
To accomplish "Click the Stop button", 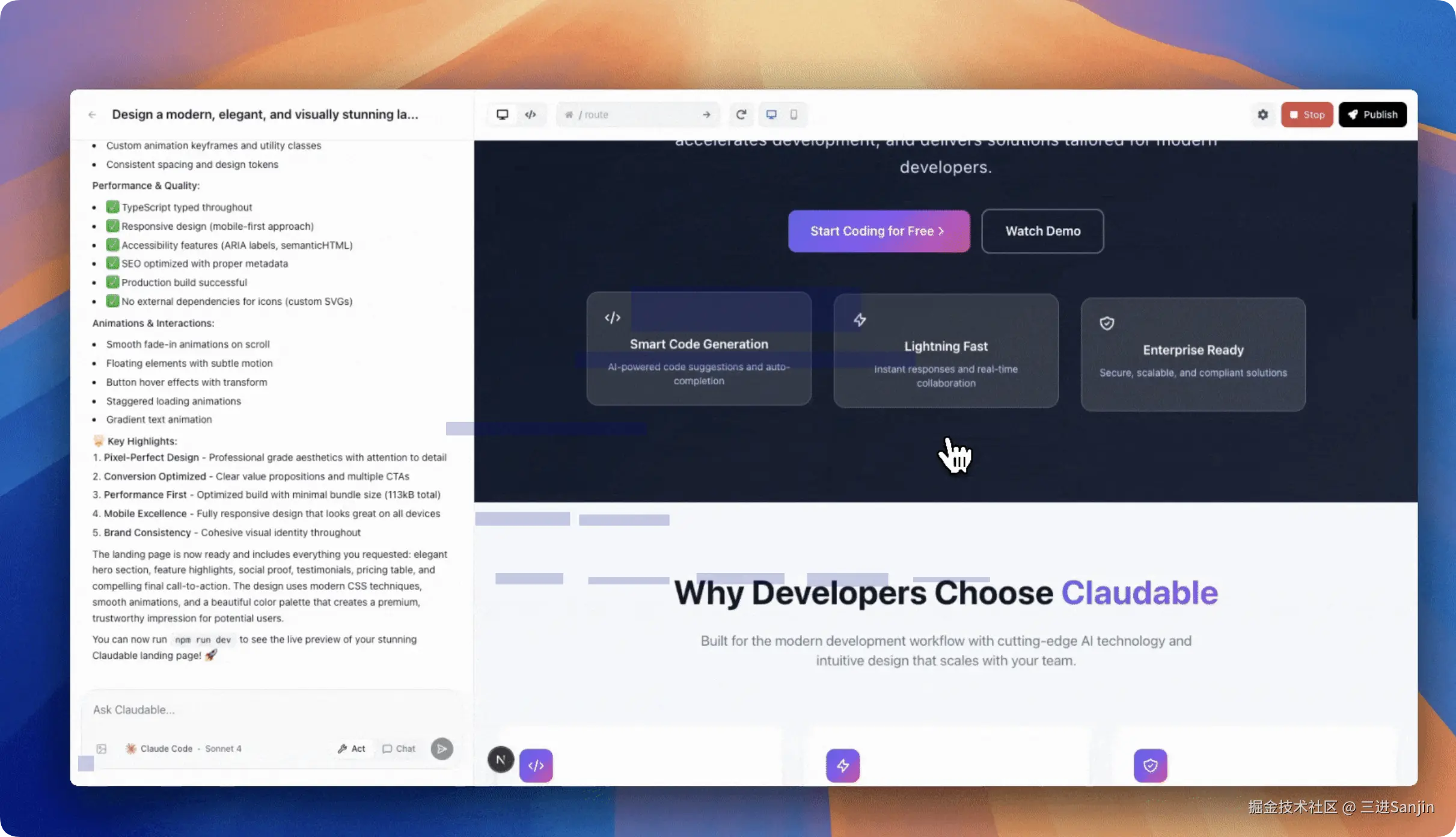I will [x=1307, y=114].
